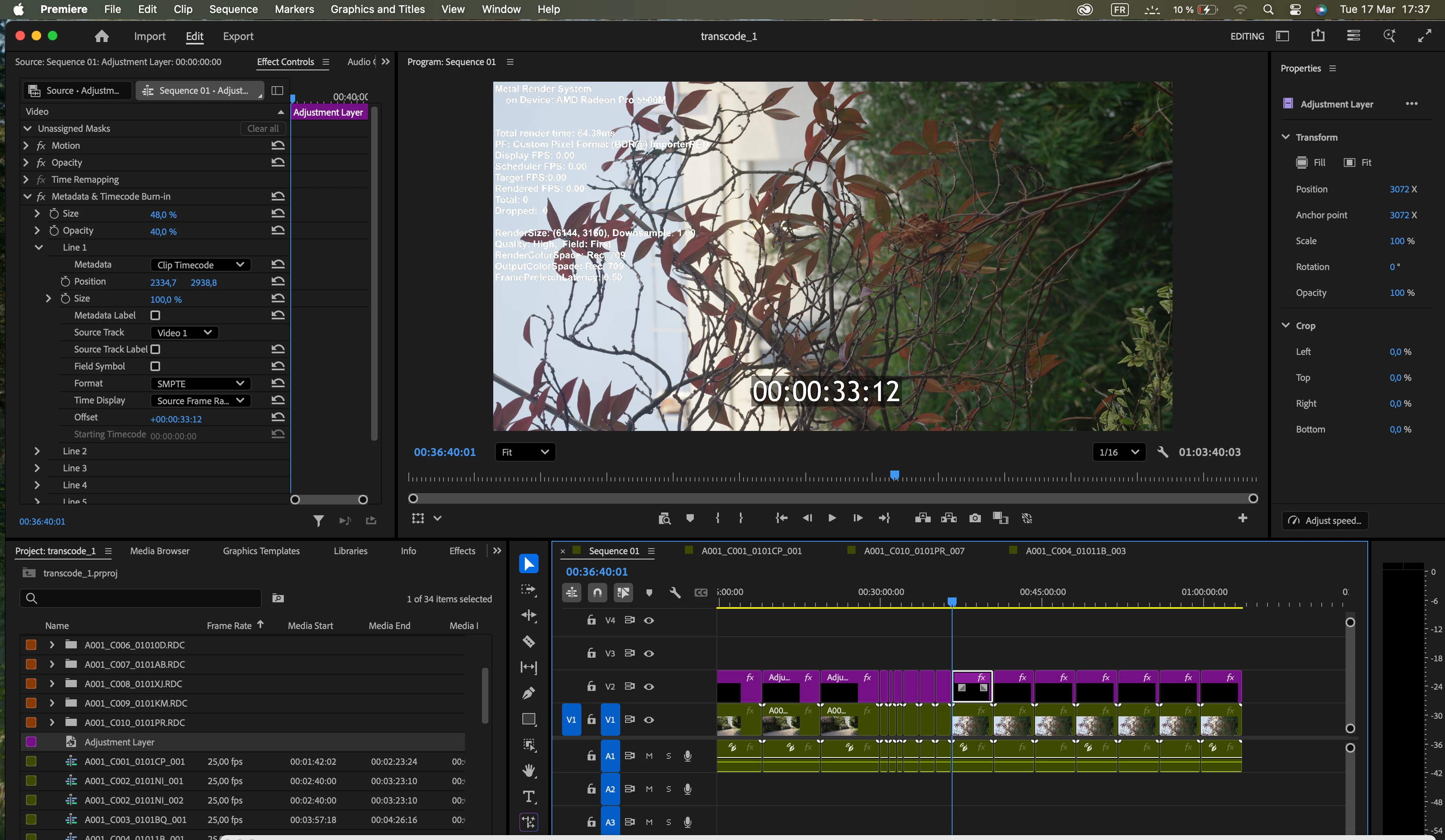Toggle Snap in Timeline magnet icon
Image resolution: width=1445 pixels, height=840 pixels.
point(598,592)
